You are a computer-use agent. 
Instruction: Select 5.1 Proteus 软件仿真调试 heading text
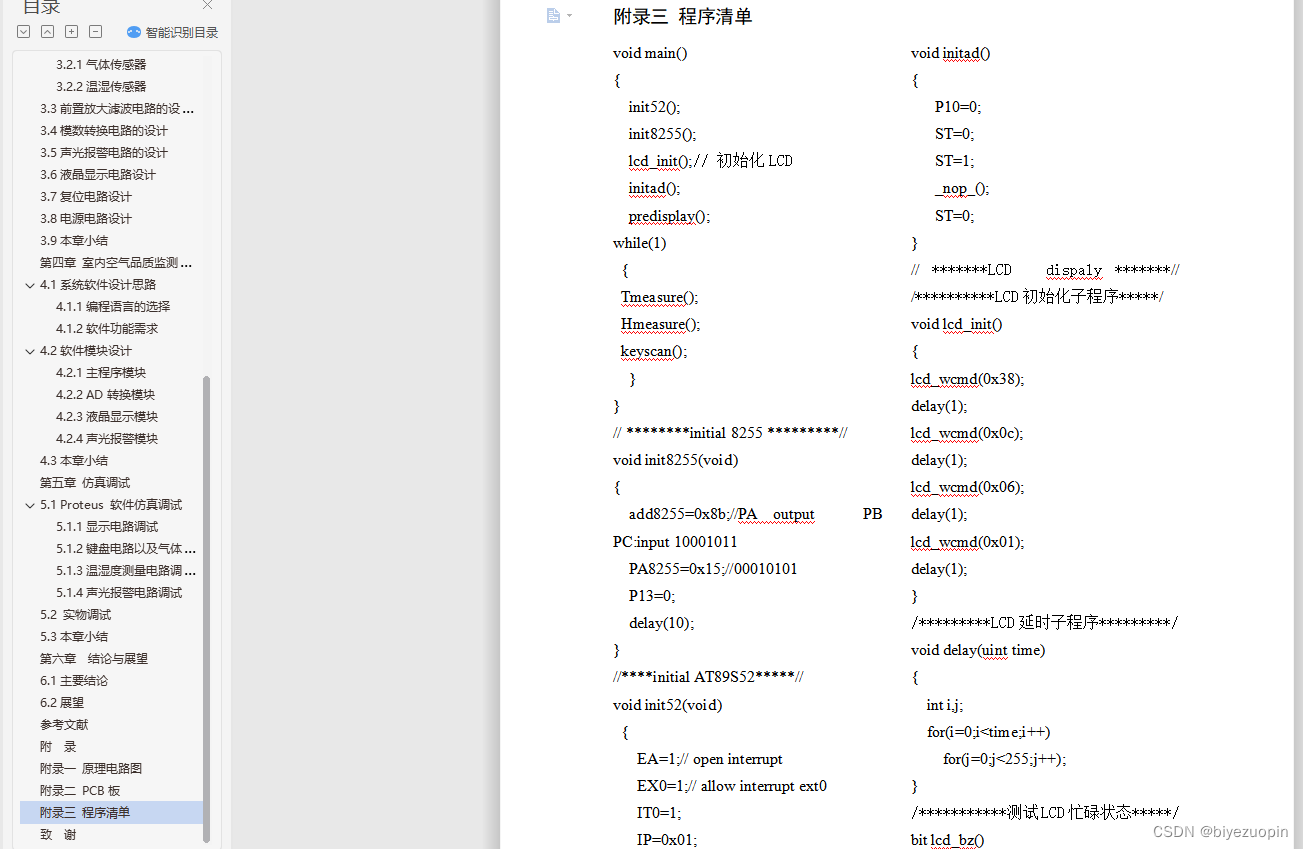pos(111,505)
